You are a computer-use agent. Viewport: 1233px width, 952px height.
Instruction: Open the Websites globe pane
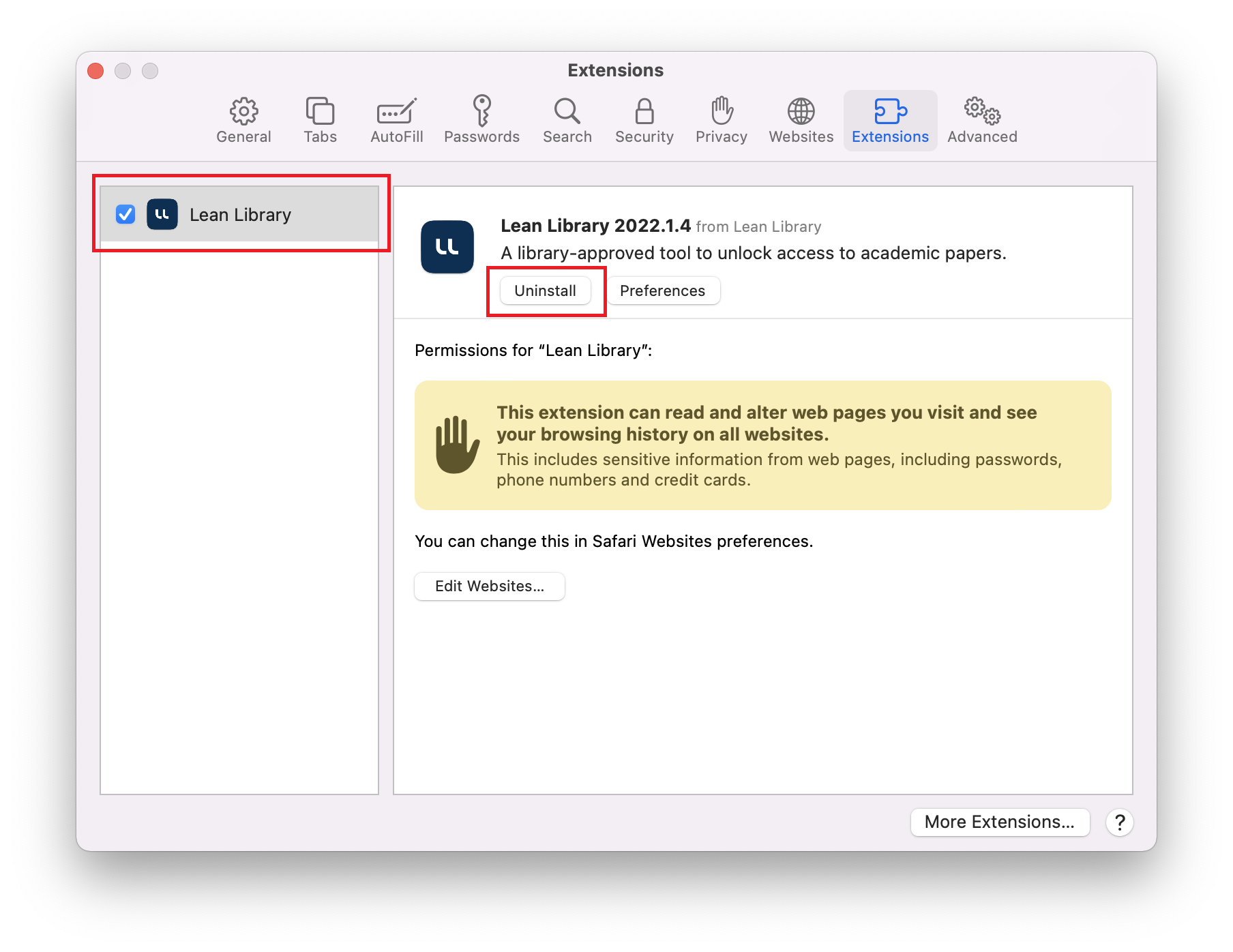pyautogui.click(x=801, y=121)
